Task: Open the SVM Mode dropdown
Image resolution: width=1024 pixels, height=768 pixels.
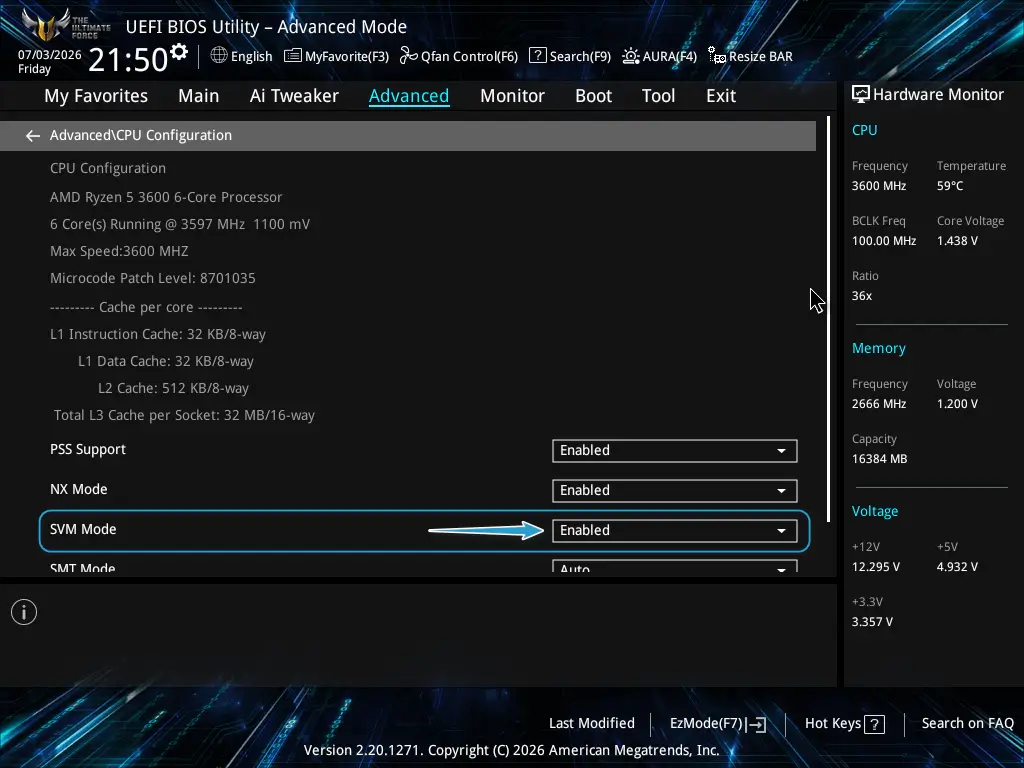Action: [x=675, y=530]
